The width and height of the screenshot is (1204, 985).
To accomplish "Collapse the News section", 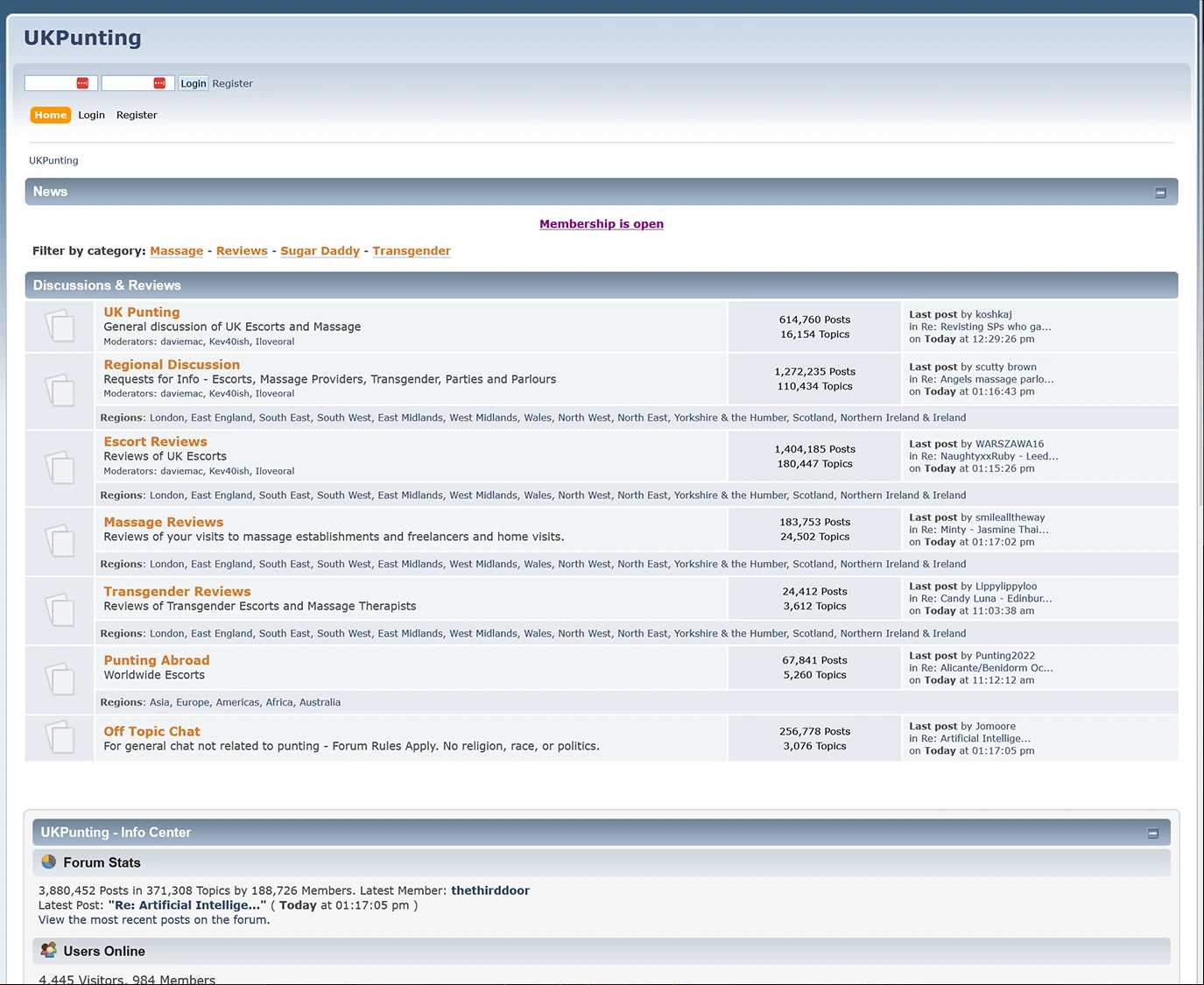I will 1160,193.
